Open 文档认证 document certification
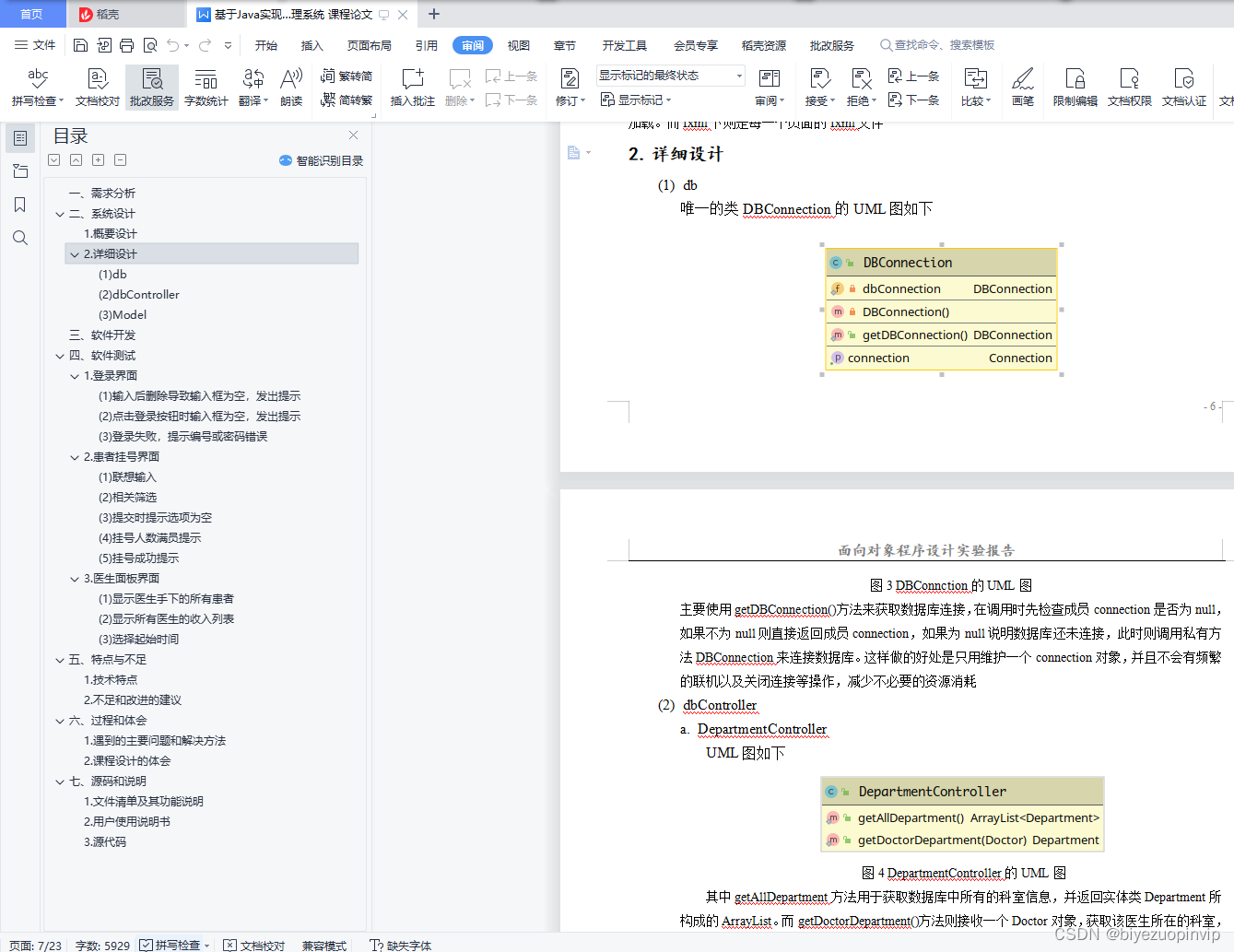This screenshot has width=1234, height=952. [1184, 88]
